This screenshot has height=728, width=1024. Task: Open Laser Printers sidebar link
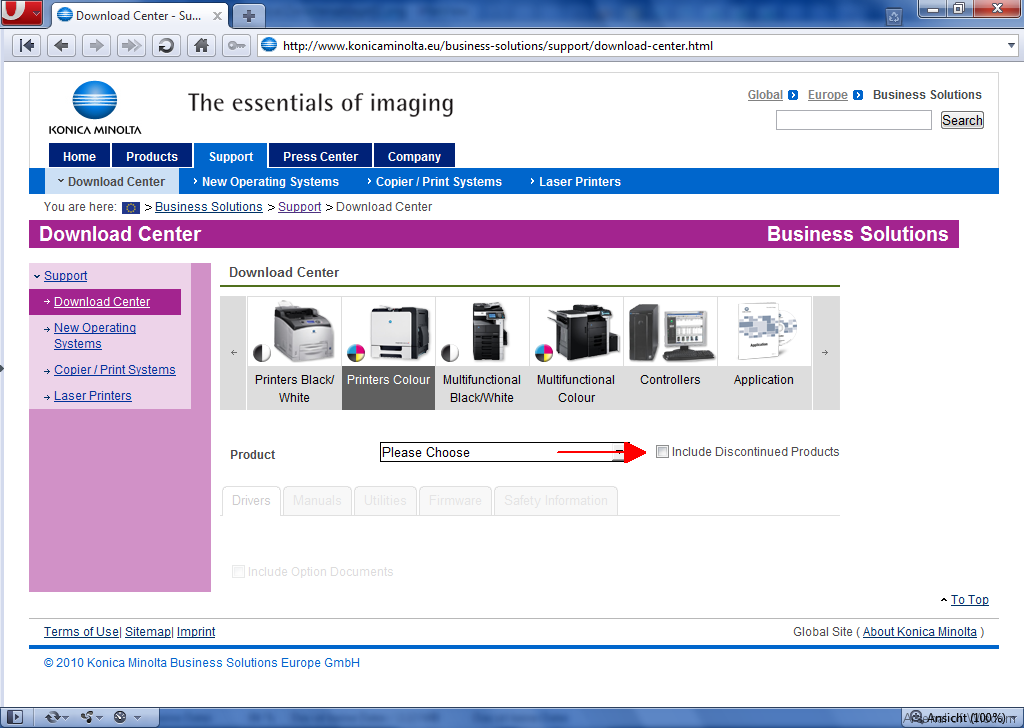(x=93, y=396)
